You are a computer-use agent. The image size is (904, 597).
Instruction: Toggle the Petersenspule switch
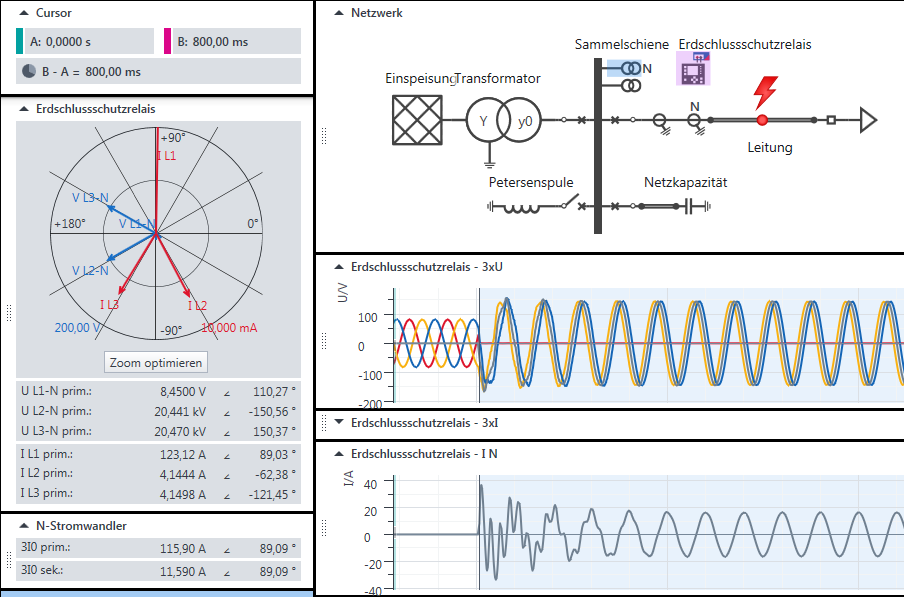570,202
